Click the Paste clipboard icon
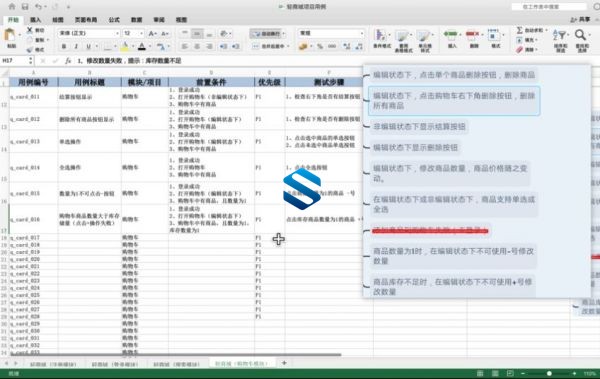The height and width of the screenshot is (379, 600). click(x=10, y=35)
